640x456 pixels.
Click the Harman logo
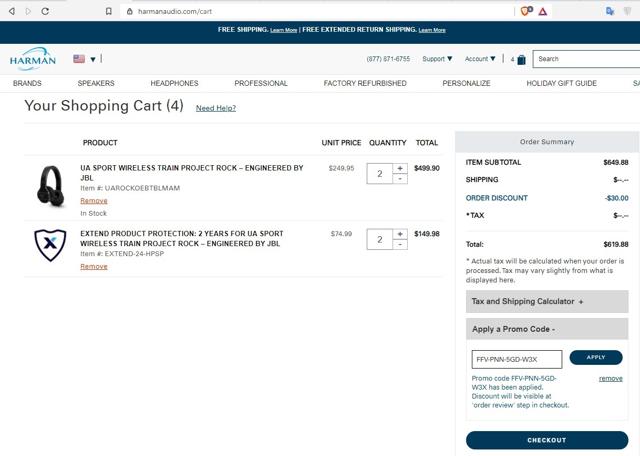(x=33, y=59)
